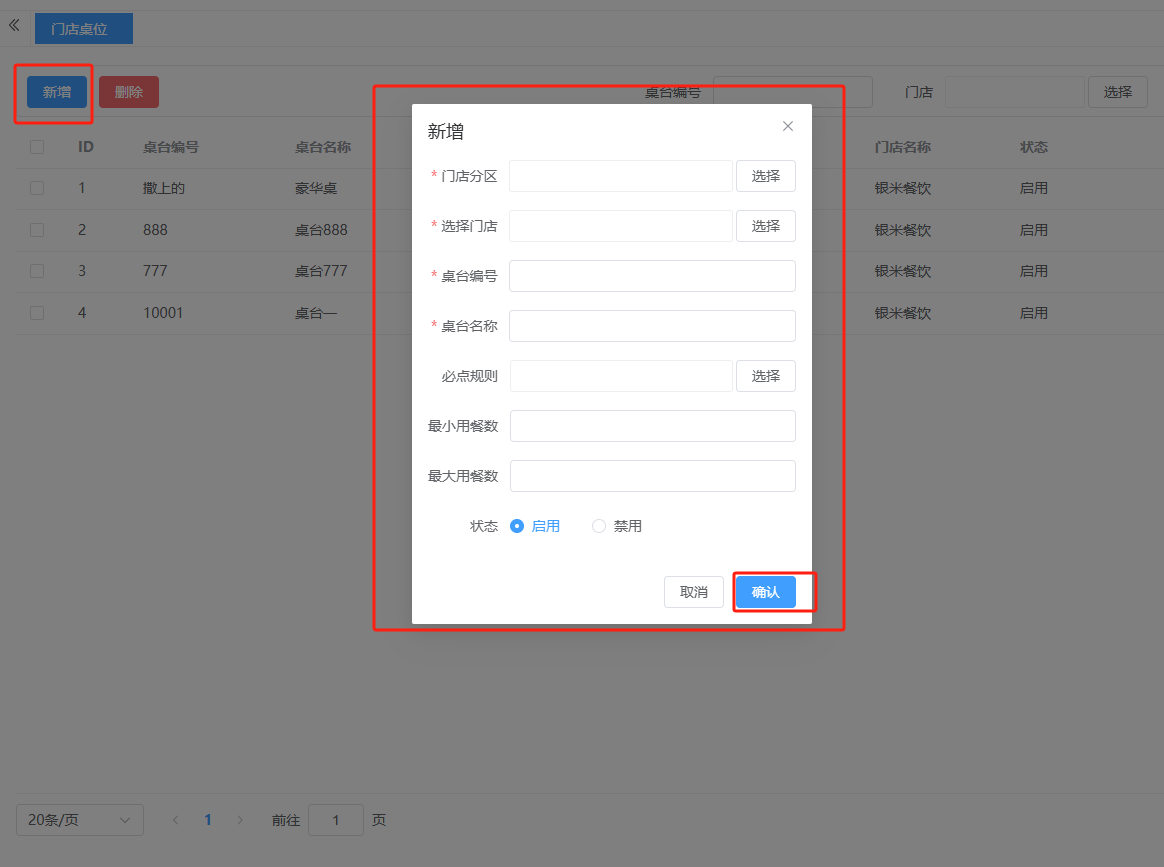This screenshot has height=867, width=1164.
Task: Select the 禁用 radio button
Action: pyautogui.click(x=599, y=526)
